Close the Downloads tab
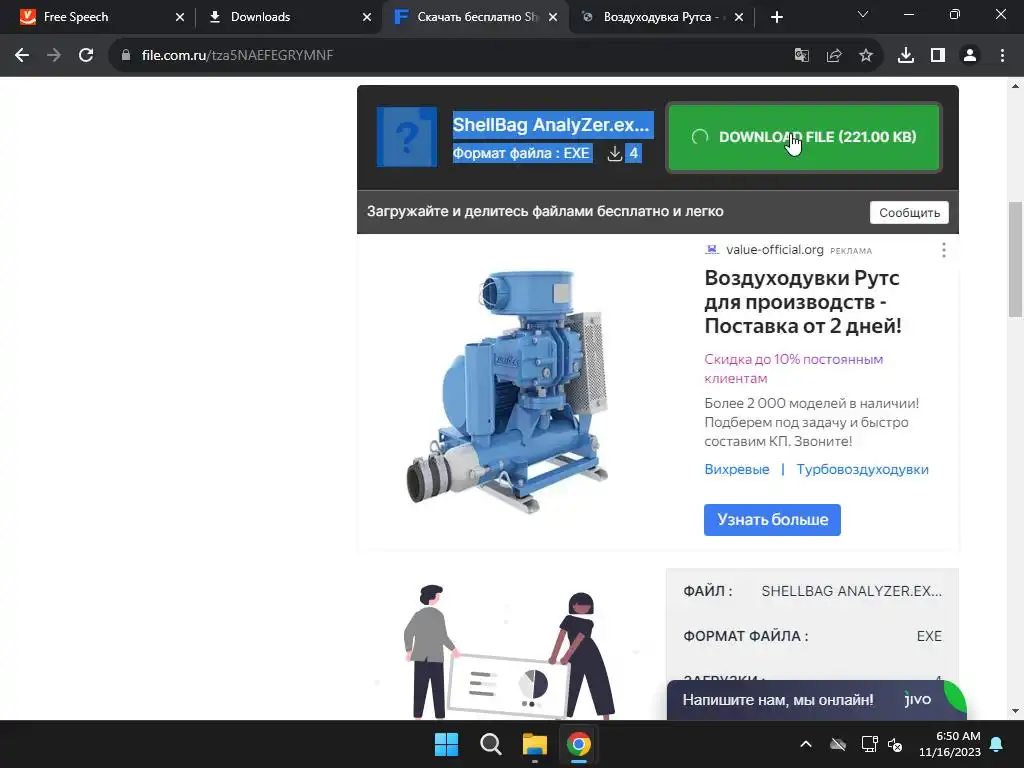Image resolution: width=1024 pixels, height=768 pixels. pyautogui.click(x=366, y=17)
